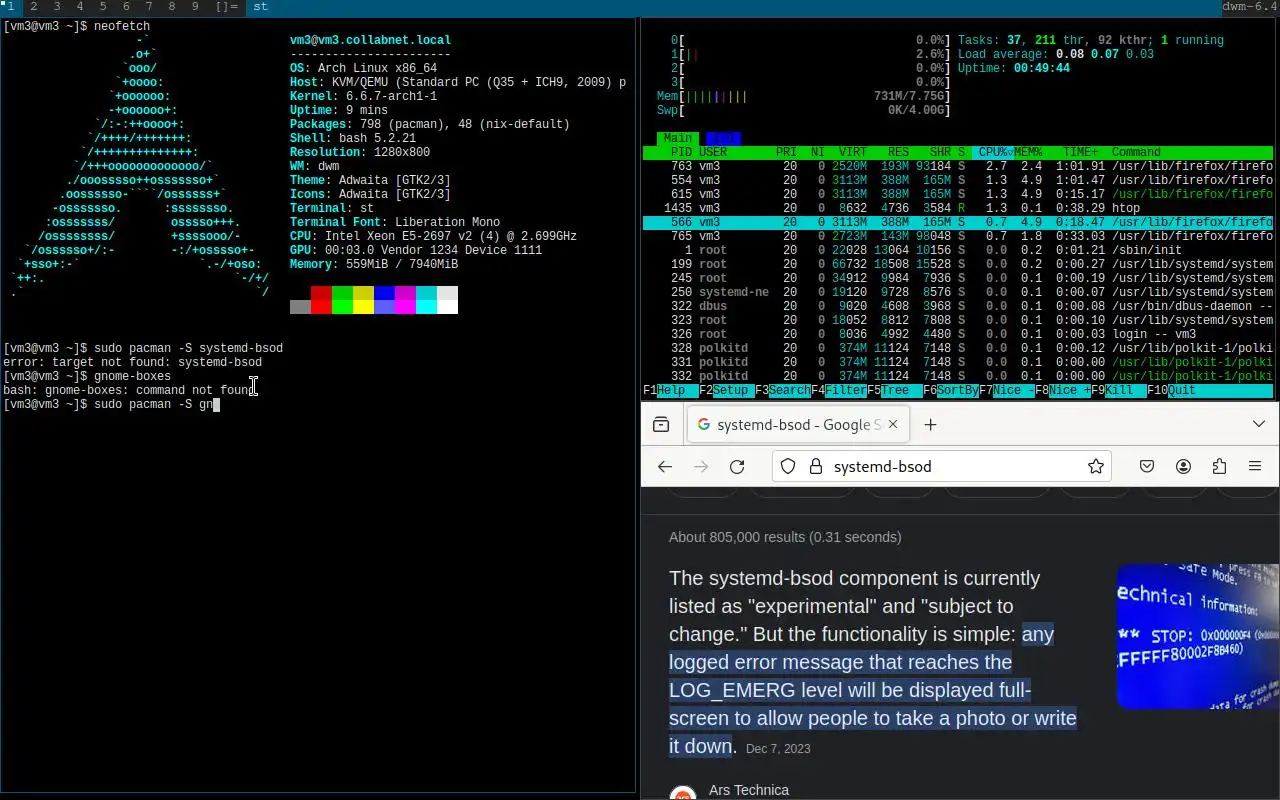Switch to the I/O tab in htop
1280x800 pixels.
coord(722,138)
